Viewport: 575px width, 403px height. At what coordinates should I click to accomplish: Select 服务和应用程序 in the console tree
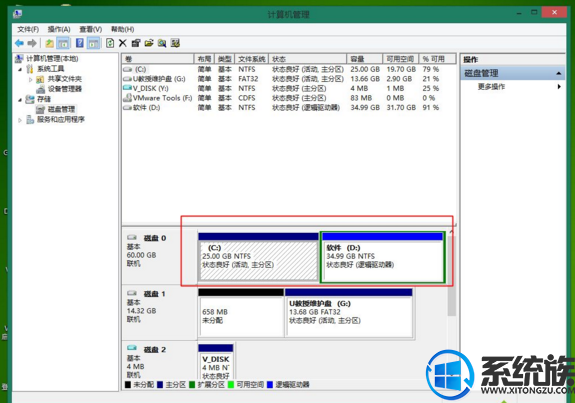[x=61, y=120]
